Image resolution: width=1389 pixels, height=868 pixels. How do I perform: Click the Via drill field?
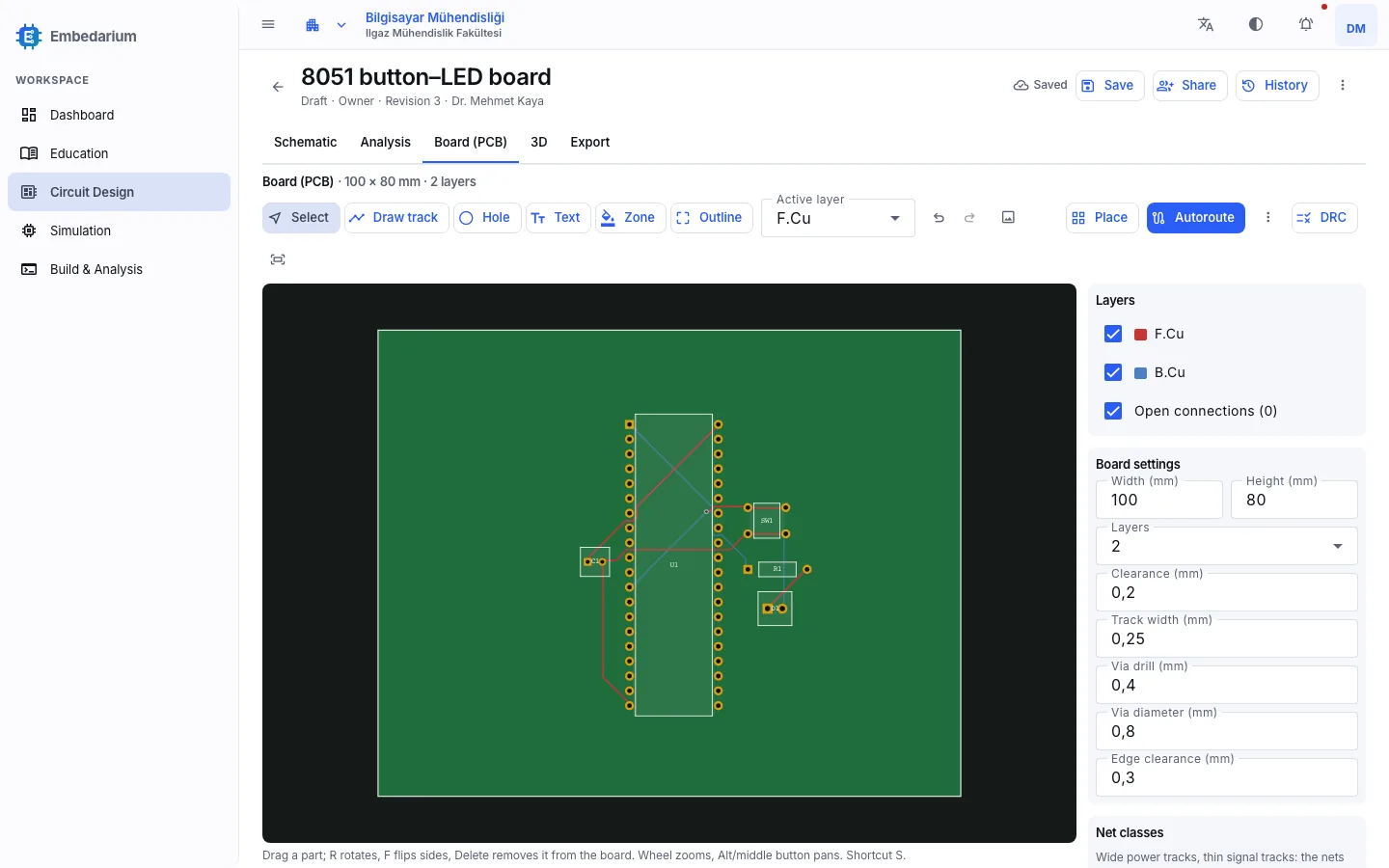(1227, 685)
